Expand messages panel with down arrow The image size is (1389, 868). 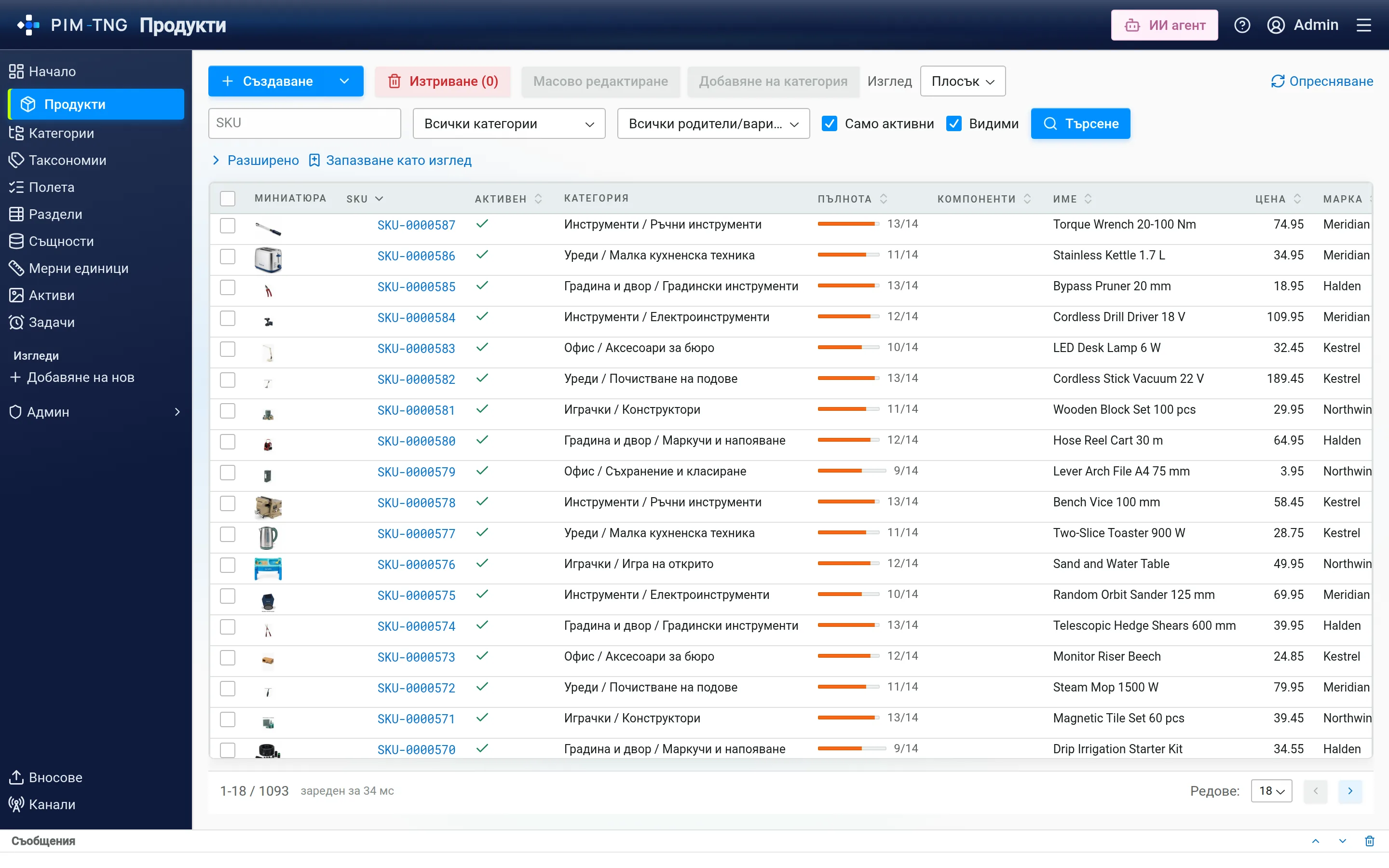(x=1343, y=841)
